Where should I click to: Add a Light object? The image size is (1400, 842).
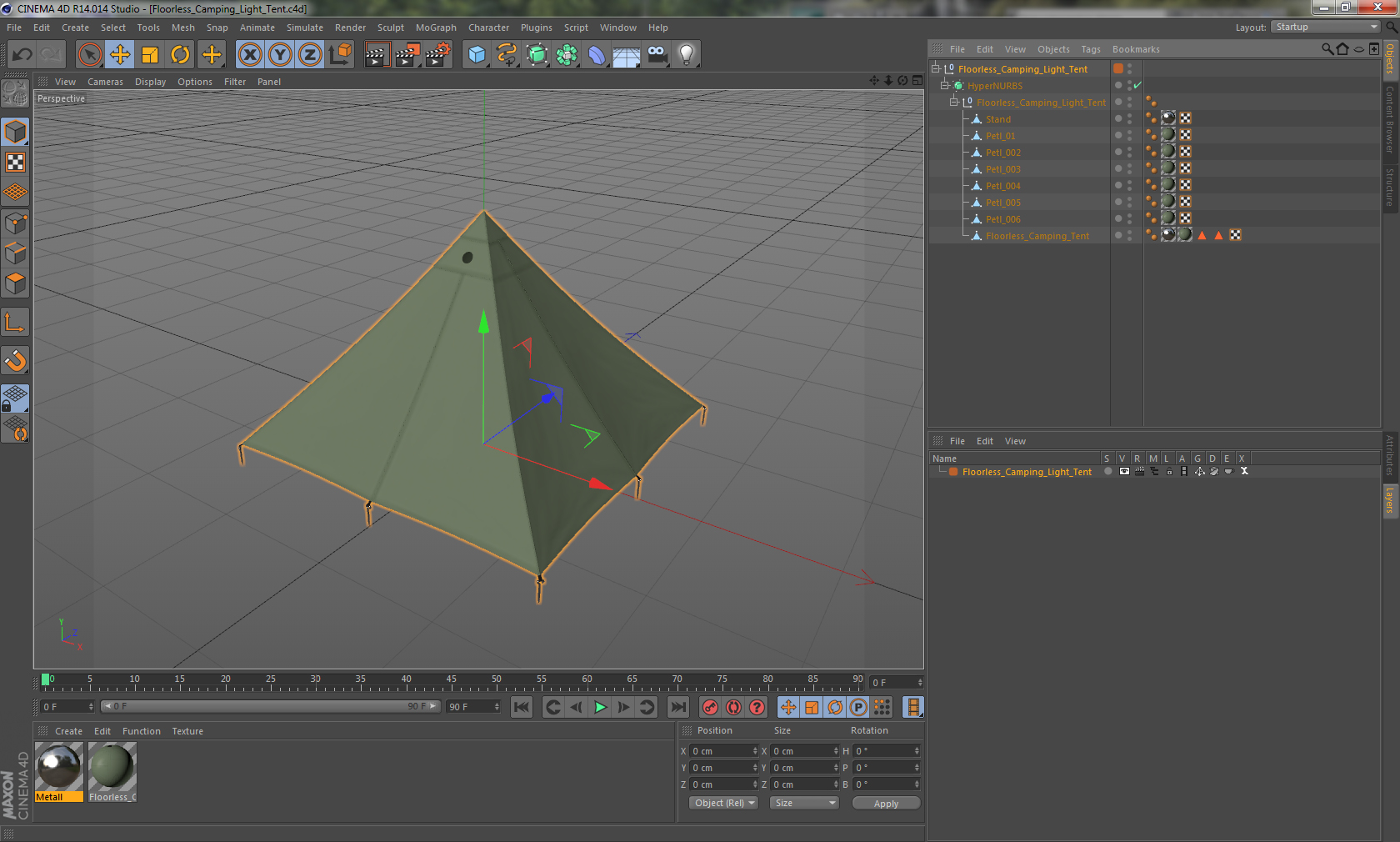(687, 55)
